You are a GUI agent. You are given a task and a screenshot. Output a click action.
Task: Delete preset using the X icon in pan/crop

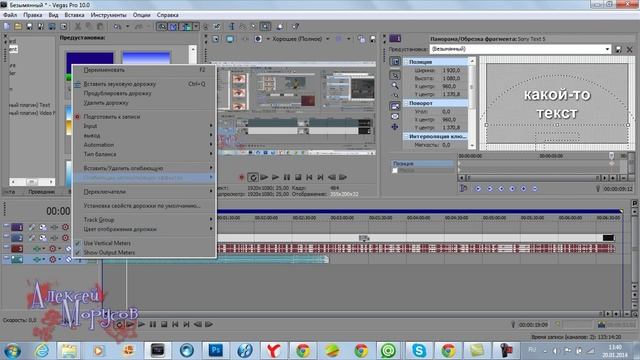coord(629,49)
